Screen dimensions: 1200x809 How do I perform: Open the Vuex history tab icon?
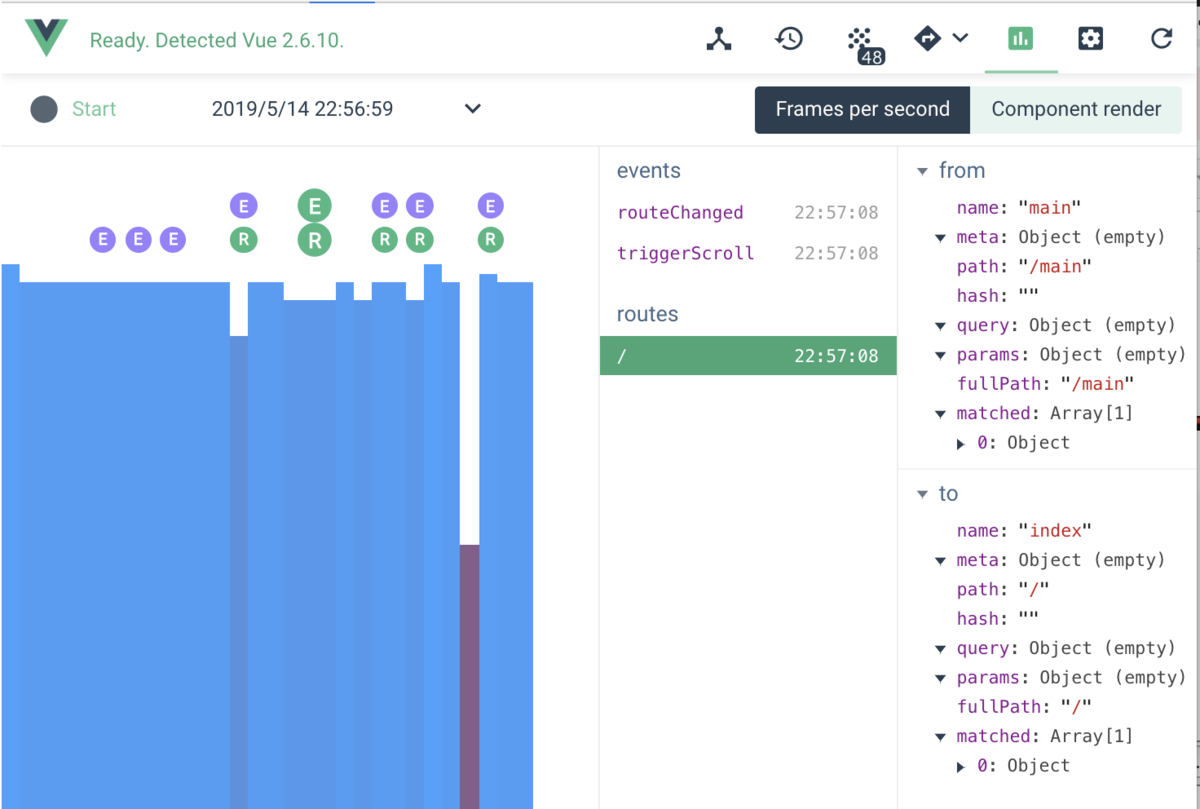click(789, 39)
